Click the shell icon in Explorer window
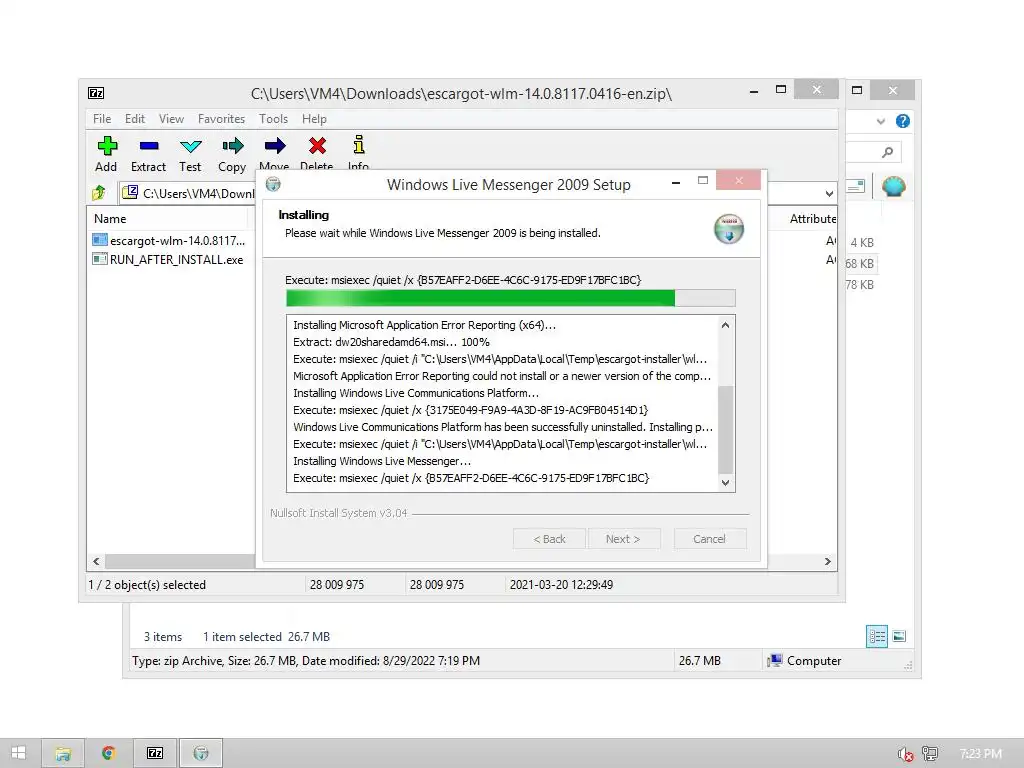 pos(893,187)
